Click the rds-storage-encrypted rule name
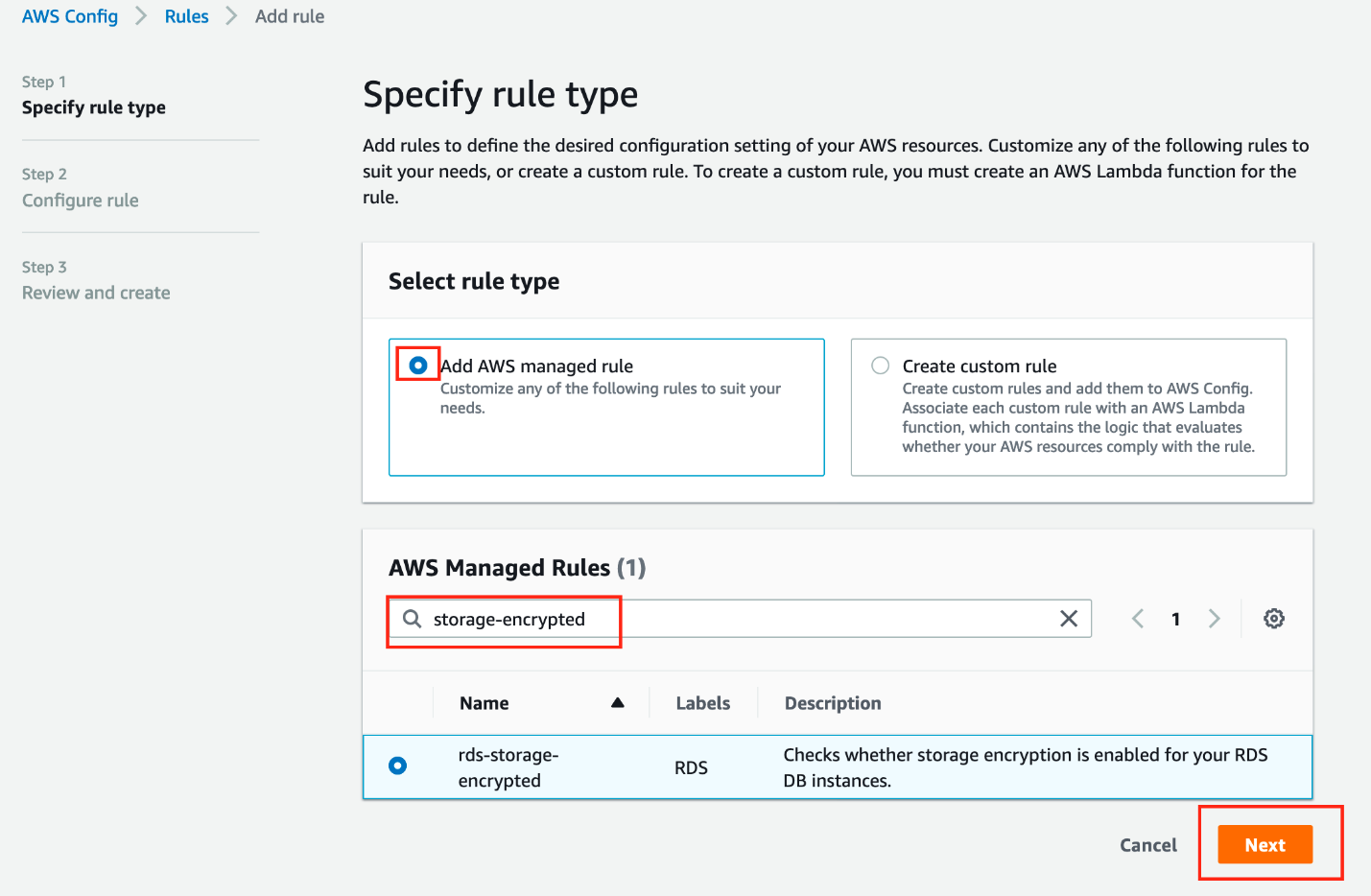Screen dimensions: 1371x896 pyautogui.click(x=508, y=767)
